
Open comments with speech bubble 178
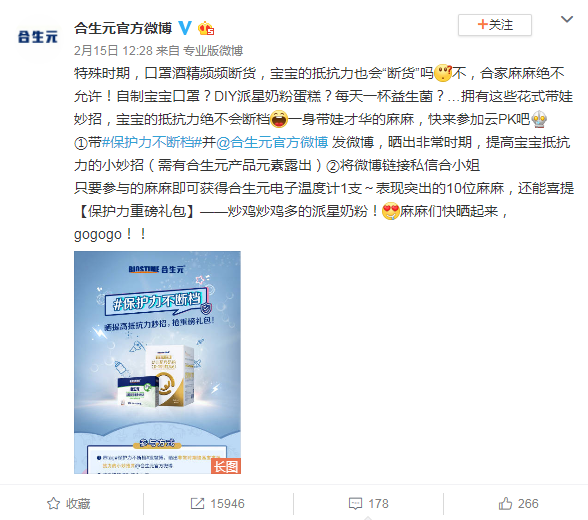click(369, 504)
